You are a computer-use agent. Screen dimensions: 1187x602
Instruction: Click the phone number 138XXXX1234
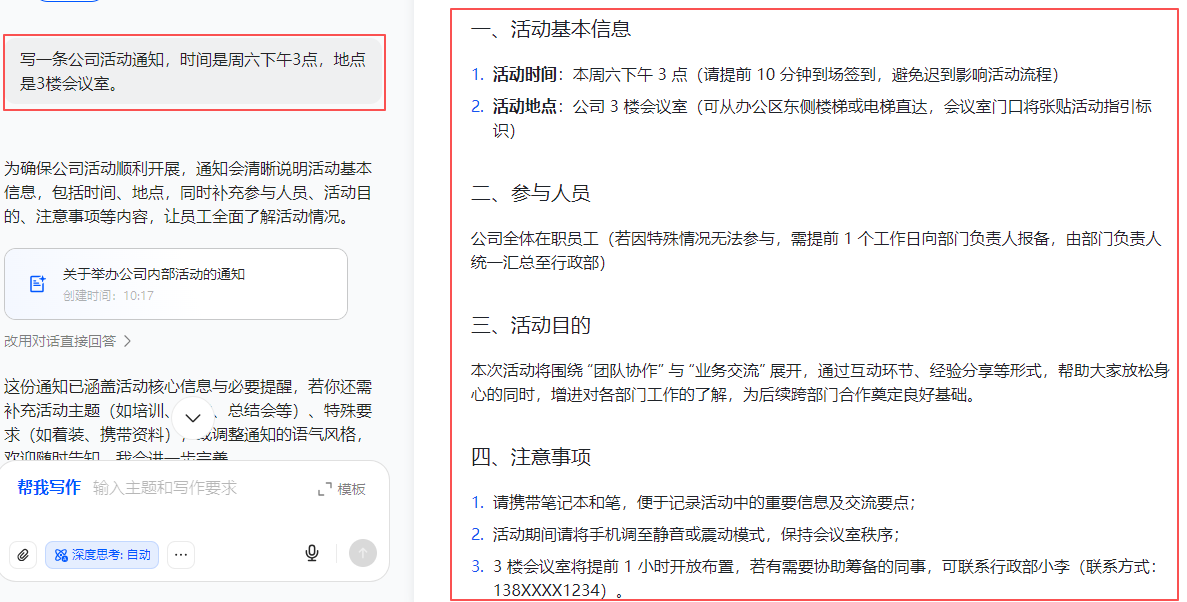click(x=549, y=590)
